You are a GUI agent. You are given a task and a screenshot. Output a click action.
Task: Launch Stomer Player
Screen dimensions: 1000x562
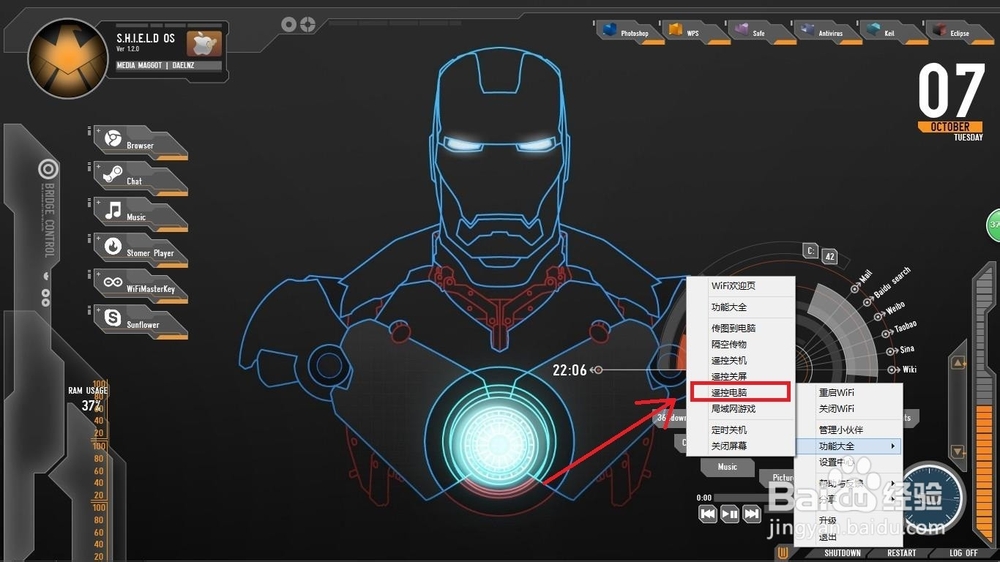140,249
